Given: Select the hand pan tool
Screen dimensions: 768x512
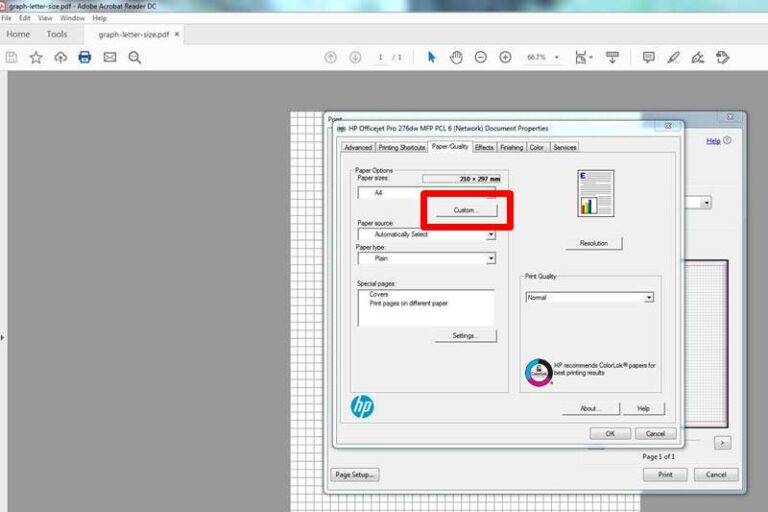Looking at the screenshot, I should click(x=456, y=58).
